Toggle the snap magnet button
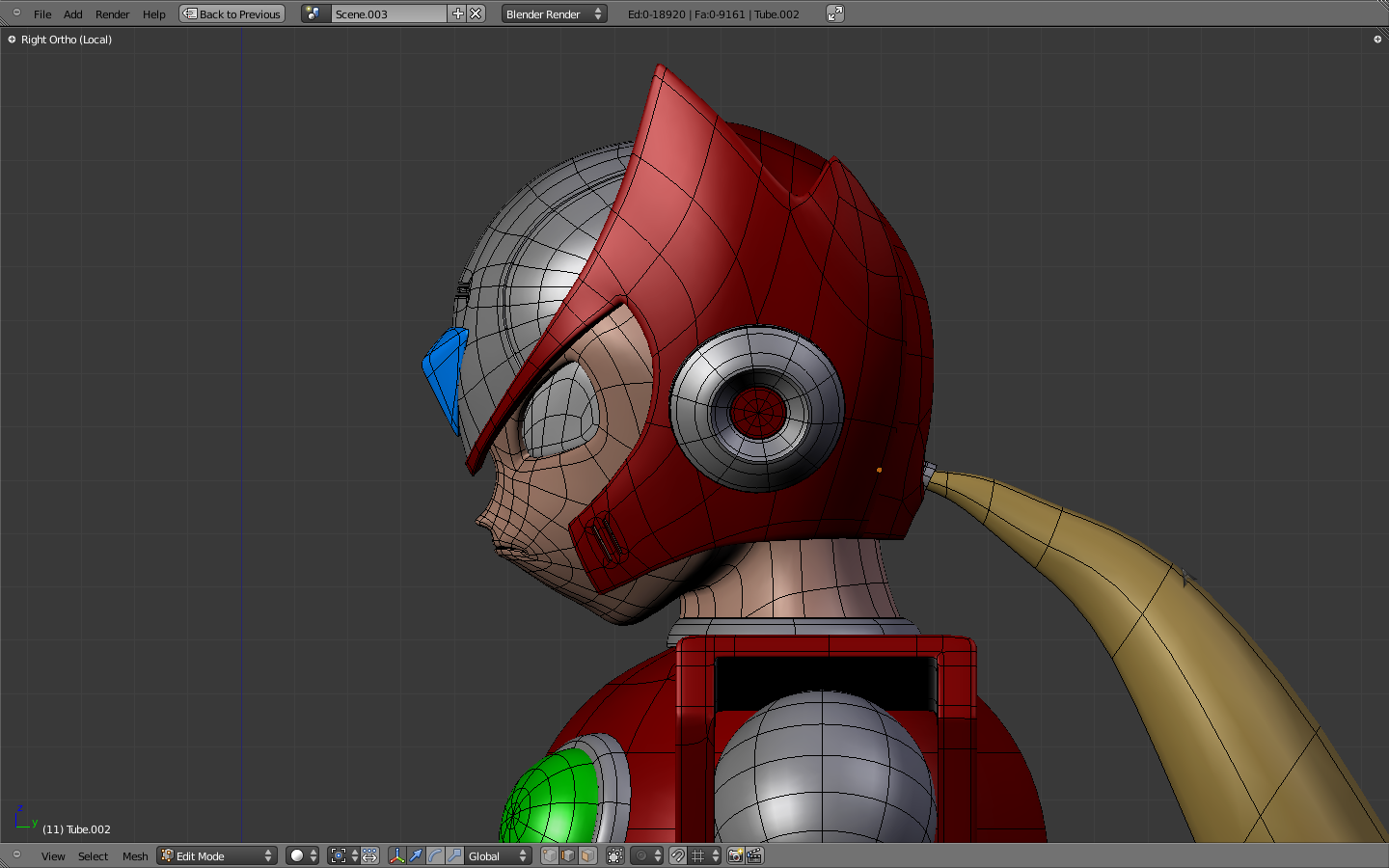Image resolution: width=1389 pixels, height=868 pixels. click(678, 856)
